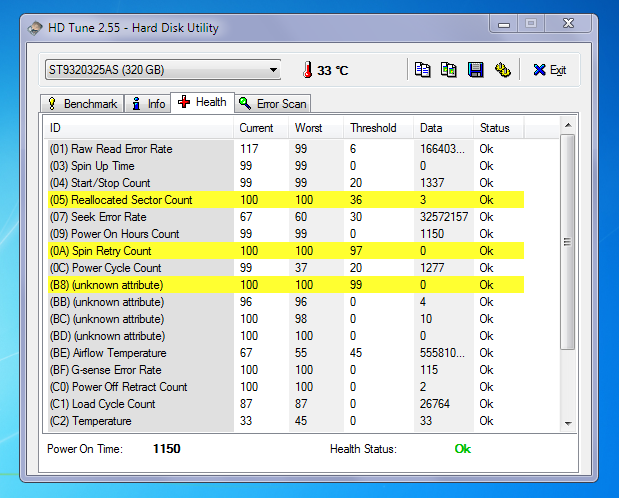
Task: Select the Spin Retry Count row
Action: pos(286,251)
